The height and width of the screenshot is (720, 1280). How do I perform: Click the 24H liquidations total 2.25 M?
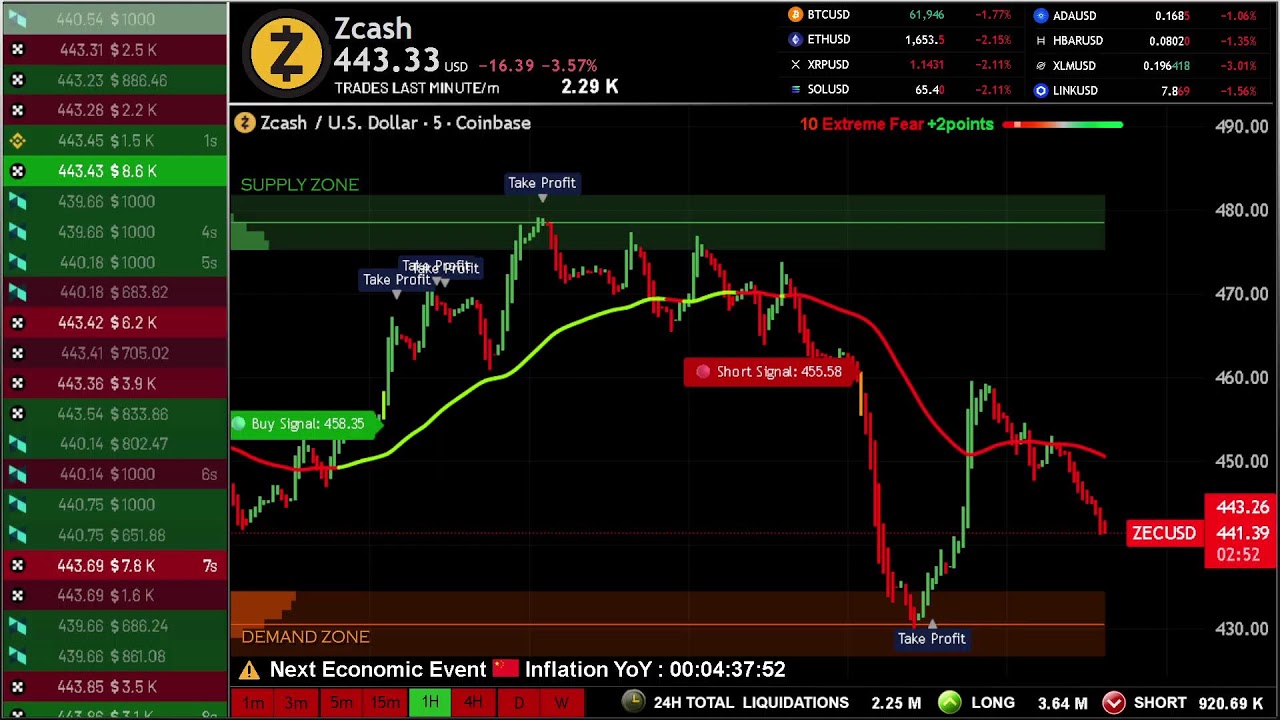pos(896,703)
